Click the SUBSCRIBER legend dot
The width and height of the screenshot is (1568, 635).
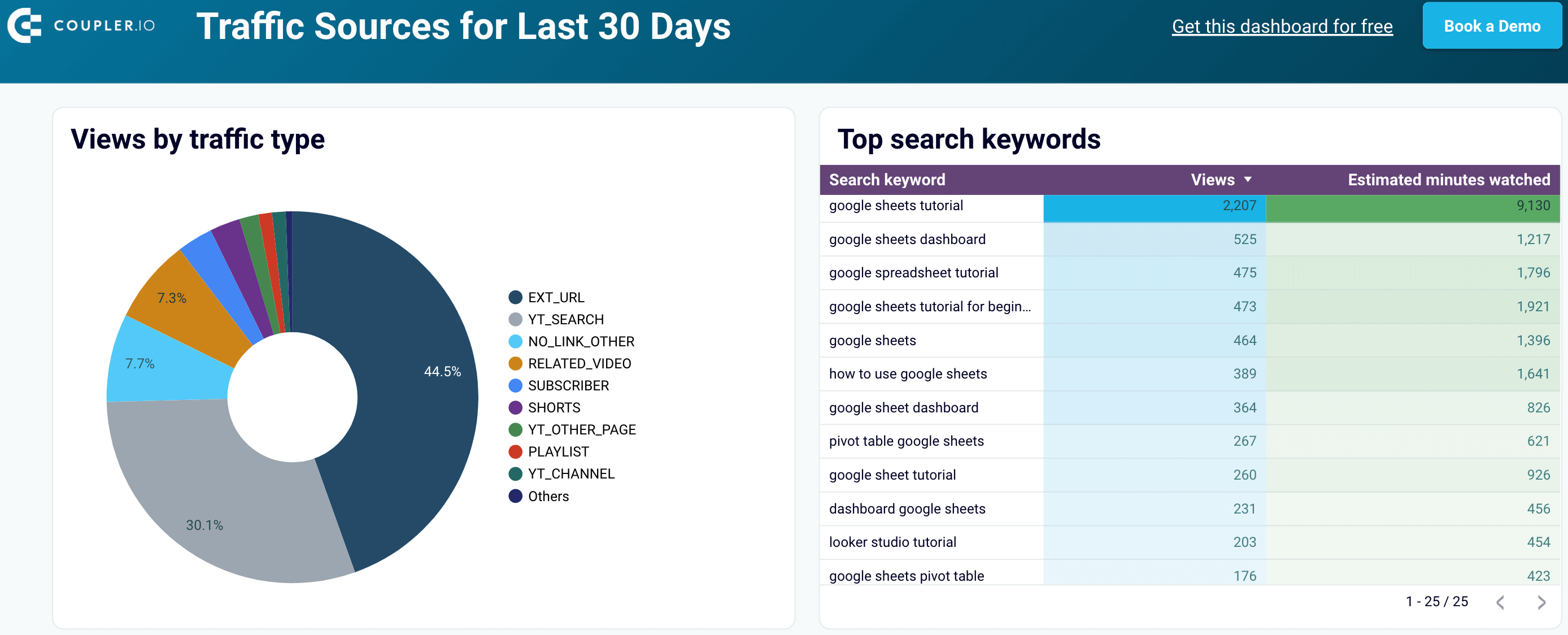pos(515,385)
